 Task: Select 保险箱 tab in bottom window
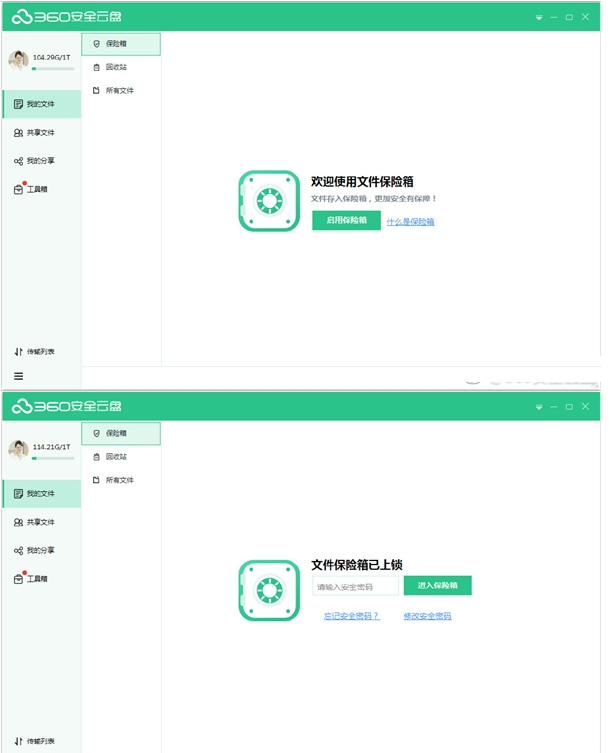[x=121, y=433]
